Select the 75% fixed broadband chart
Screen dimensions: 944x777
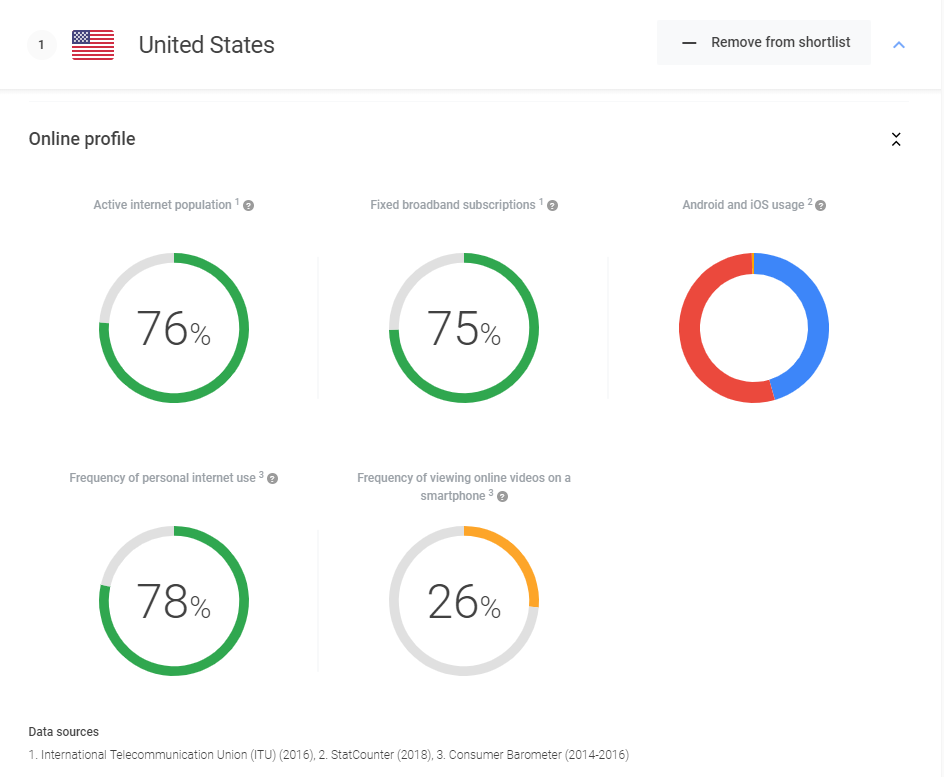[464, 328]
